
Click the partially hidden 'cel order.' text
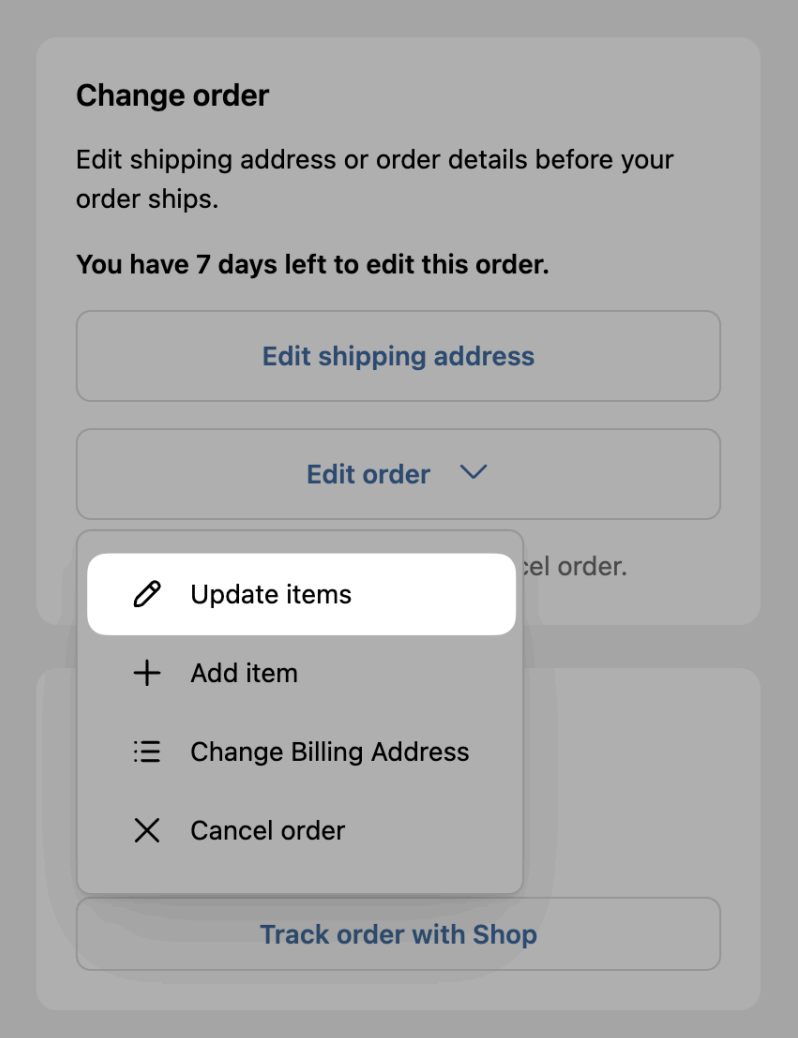click(575, 567)
